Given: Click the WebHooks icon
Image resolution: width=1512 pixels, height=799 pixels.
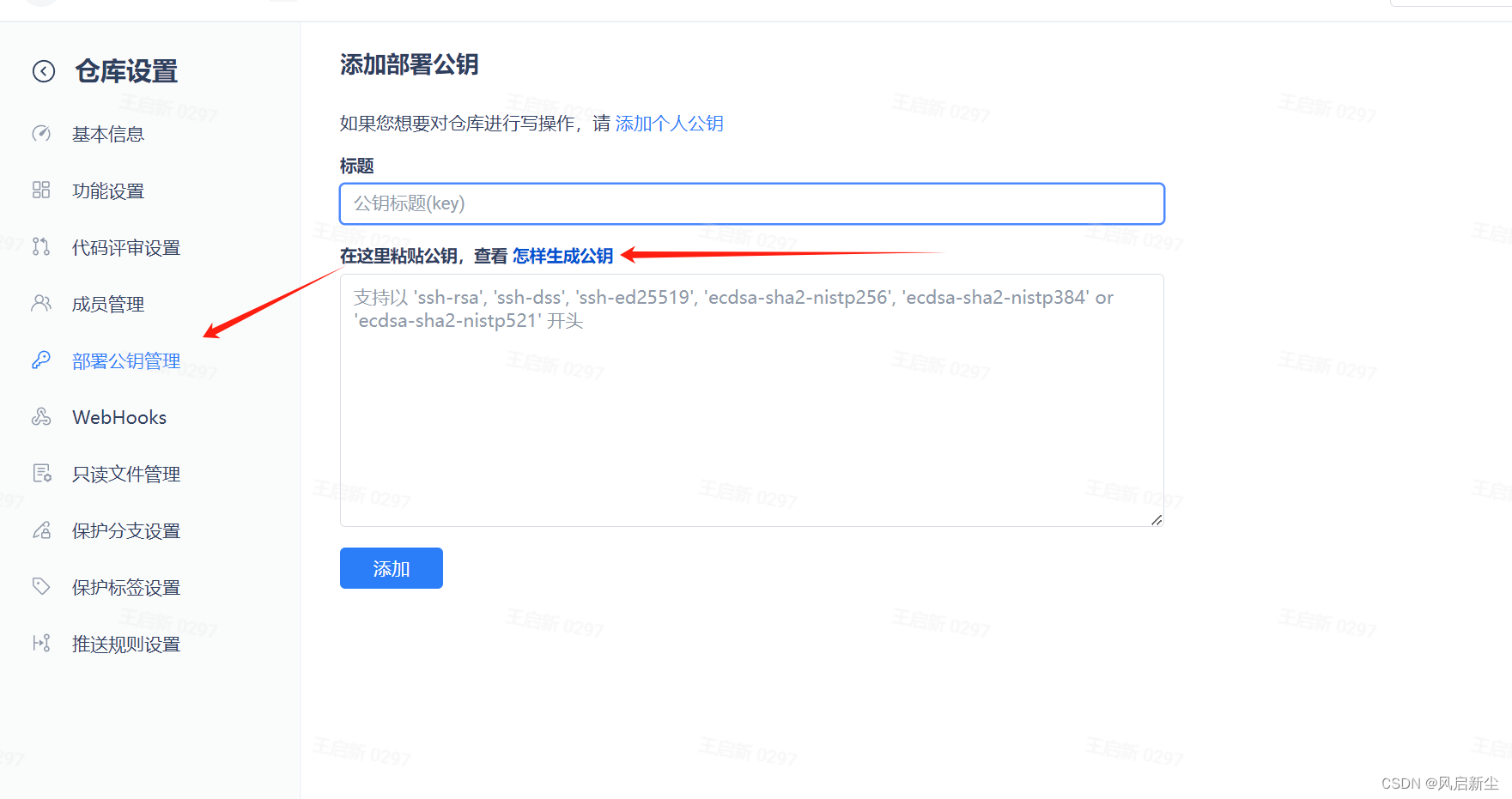Looking at the screenshot, I should [41, 416].
